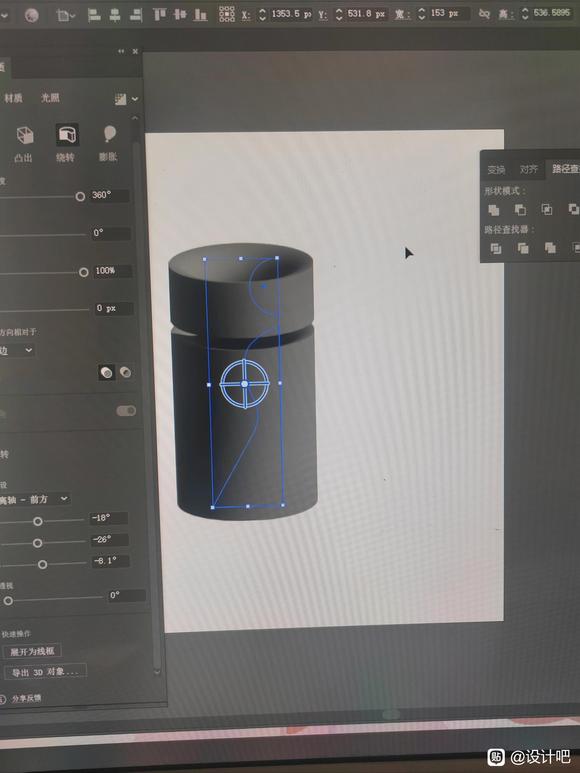This screenshot has width=580, height=773.
Task: Toggle the switch in the 3D panel
Action: [x=126, y=411]
